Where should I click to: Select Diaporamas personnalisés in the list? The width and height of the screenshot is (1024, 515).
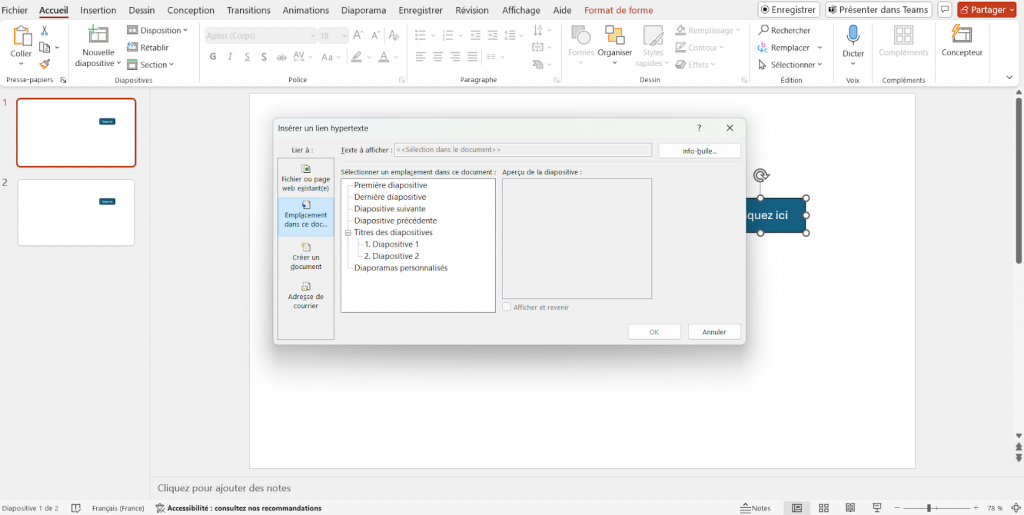point(401,268)
